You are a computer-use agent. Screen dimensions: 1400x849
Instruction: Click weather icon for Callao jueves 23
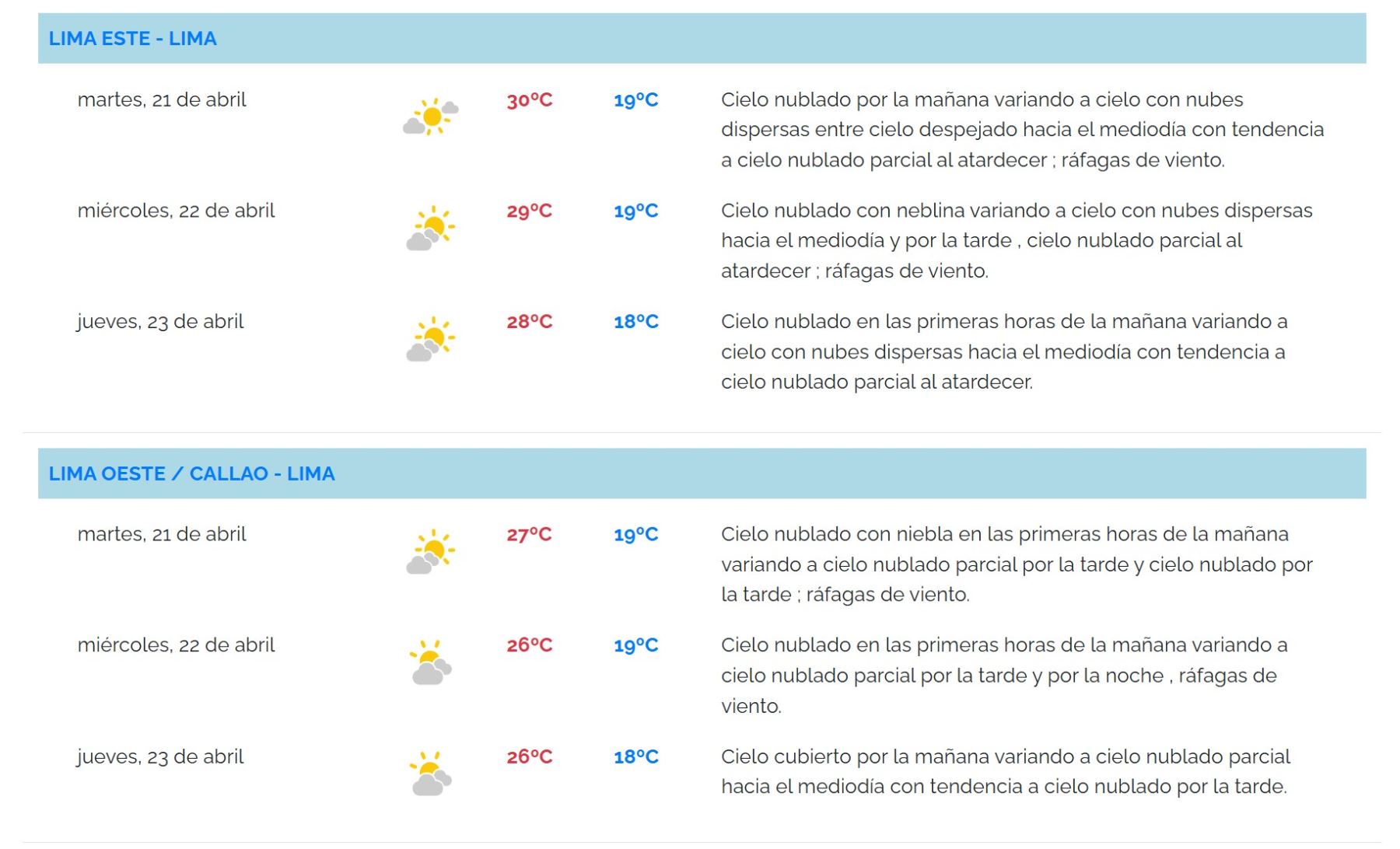point(431,774)
